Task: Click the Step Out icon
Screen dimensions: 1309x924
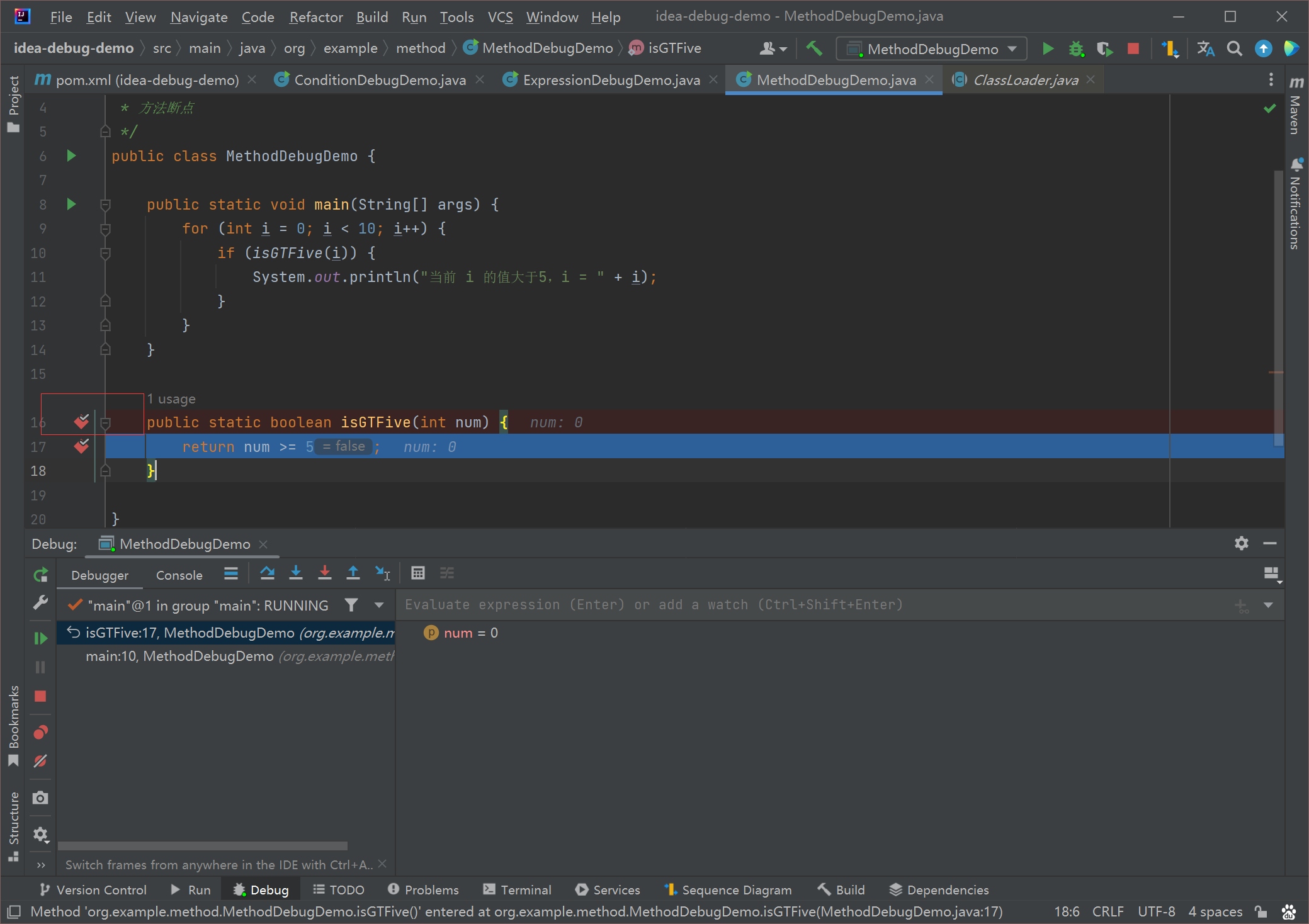Action: point(353,573)
